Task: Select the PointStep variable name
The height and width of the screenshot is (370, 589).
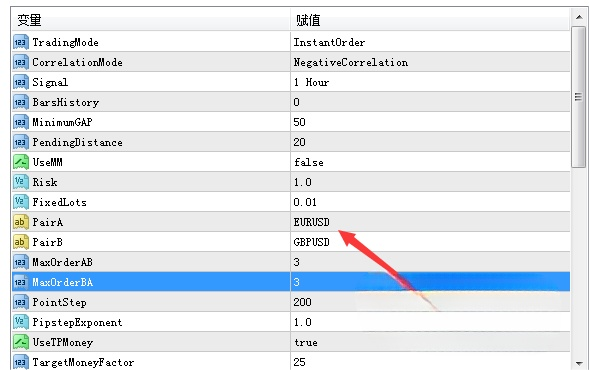Action: click(59, 302)
